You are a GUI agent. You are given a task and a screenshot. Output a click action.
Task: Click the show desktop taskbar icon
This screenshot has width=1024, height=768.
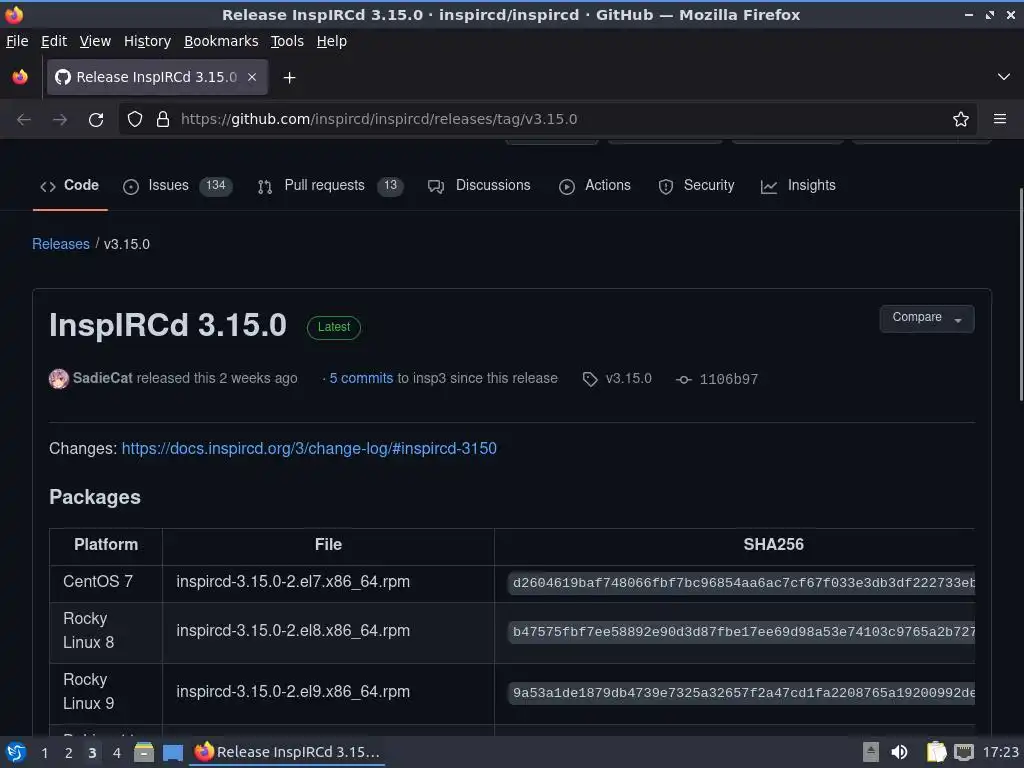coord(172,753)
